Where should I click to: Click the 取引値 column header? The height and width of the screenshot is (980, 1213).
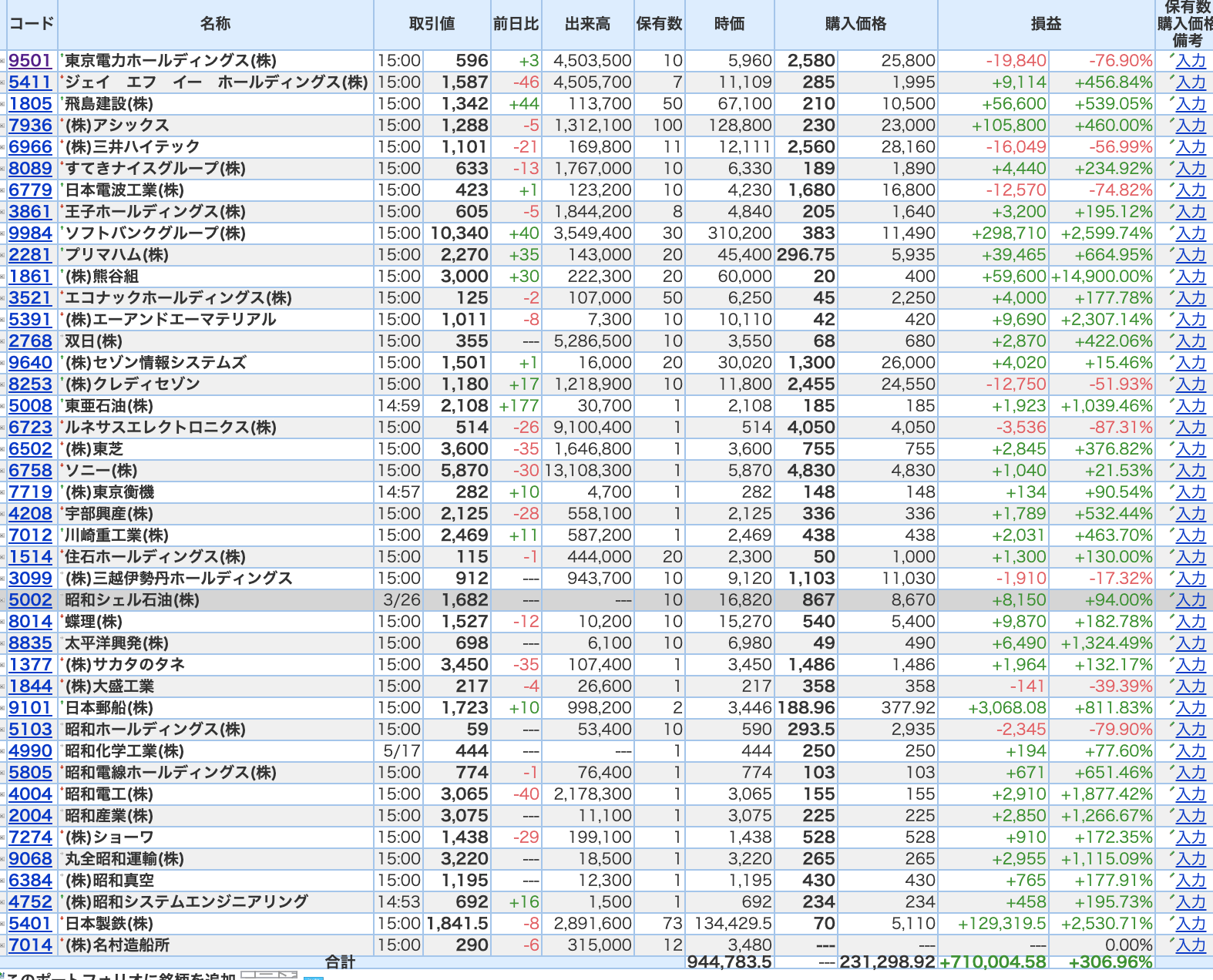point(432,24)
